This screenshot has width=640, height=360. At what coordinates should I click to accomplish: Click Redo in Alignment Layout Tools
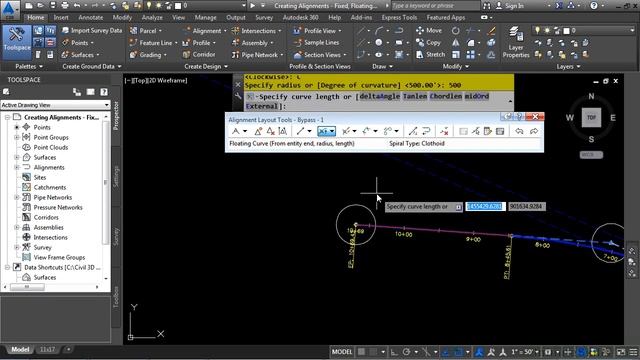pos(533,131)
